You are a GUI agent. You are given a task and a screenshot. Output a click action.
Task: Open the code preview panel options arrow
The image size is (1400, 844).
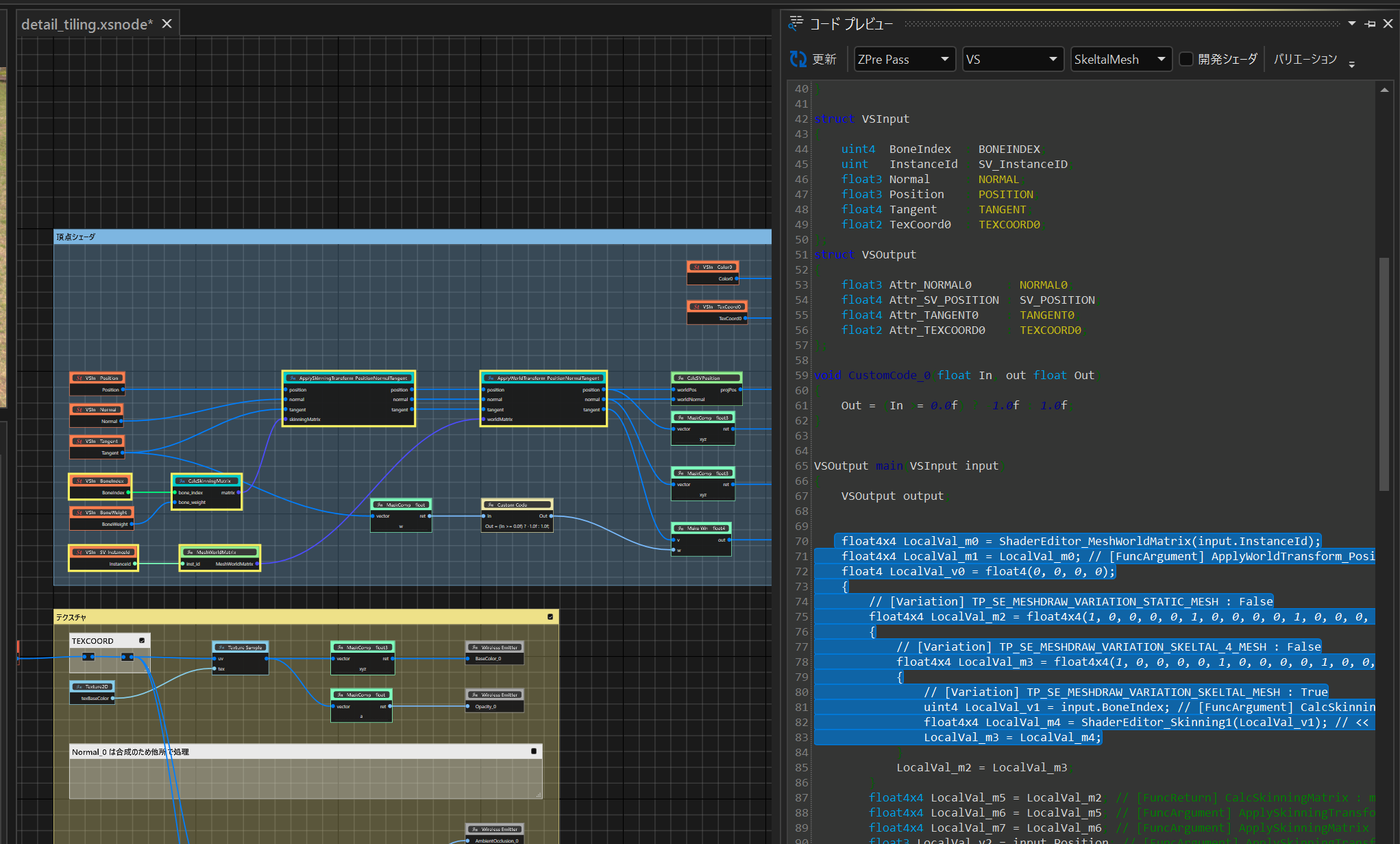click(x=1352, y=24)
